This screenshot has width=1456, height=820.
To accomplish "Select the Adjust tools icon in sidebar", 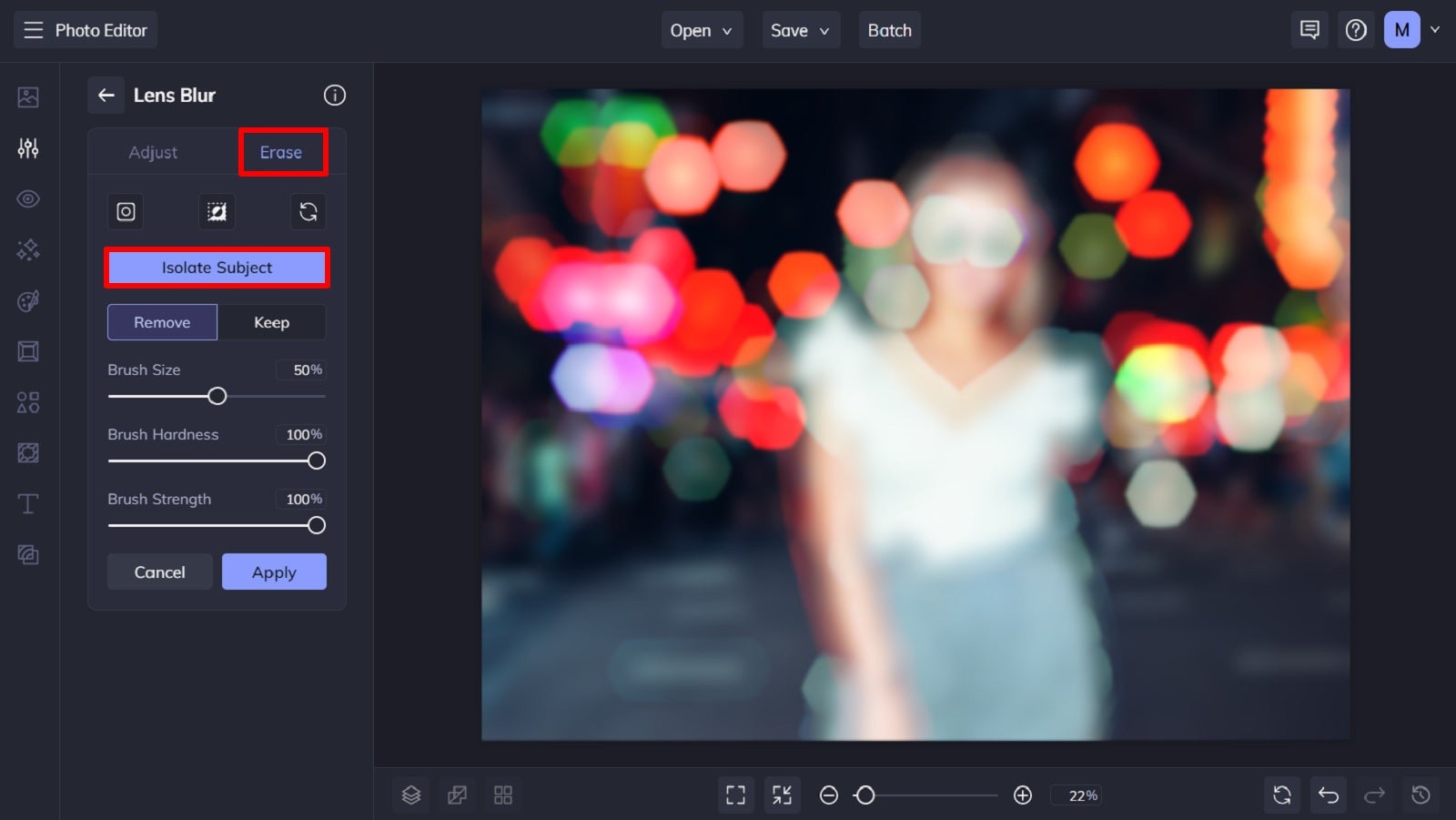I will [x=27, y=147].
